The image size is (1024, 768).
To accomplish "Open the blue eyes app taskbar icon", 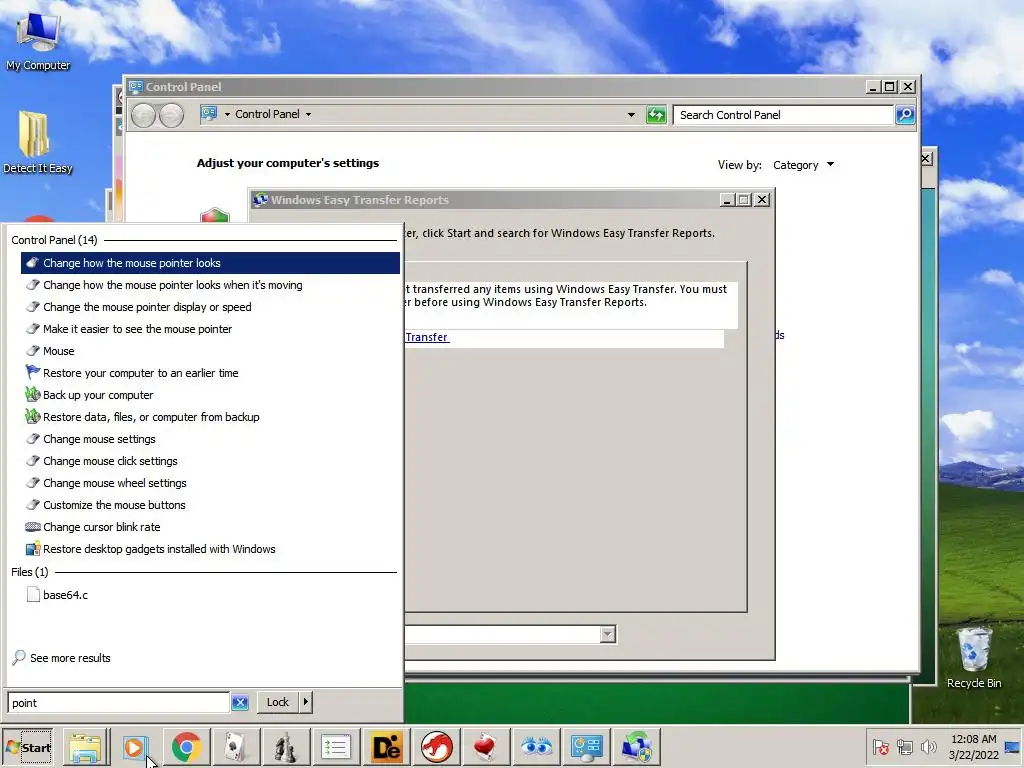I will click(x=536, y=747).
